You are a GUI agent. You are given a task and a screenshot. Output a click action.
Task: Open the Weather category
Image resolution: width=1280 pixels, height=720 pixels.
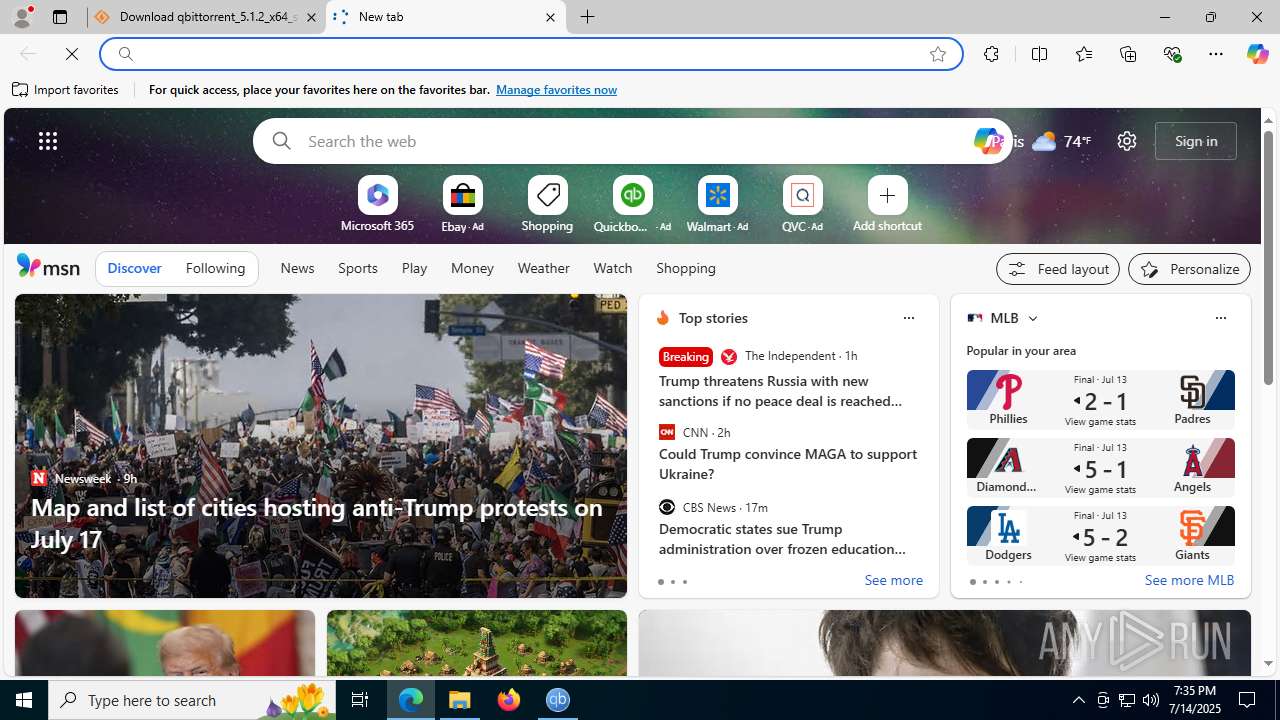[543, 268]
